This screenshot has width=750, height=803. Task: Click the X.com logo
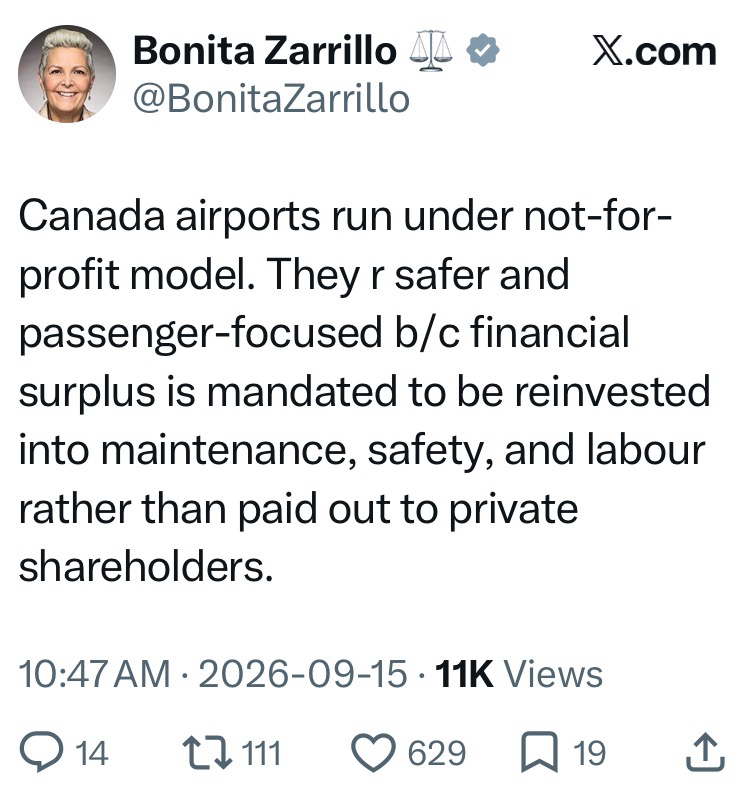click(x=654, y=51)
